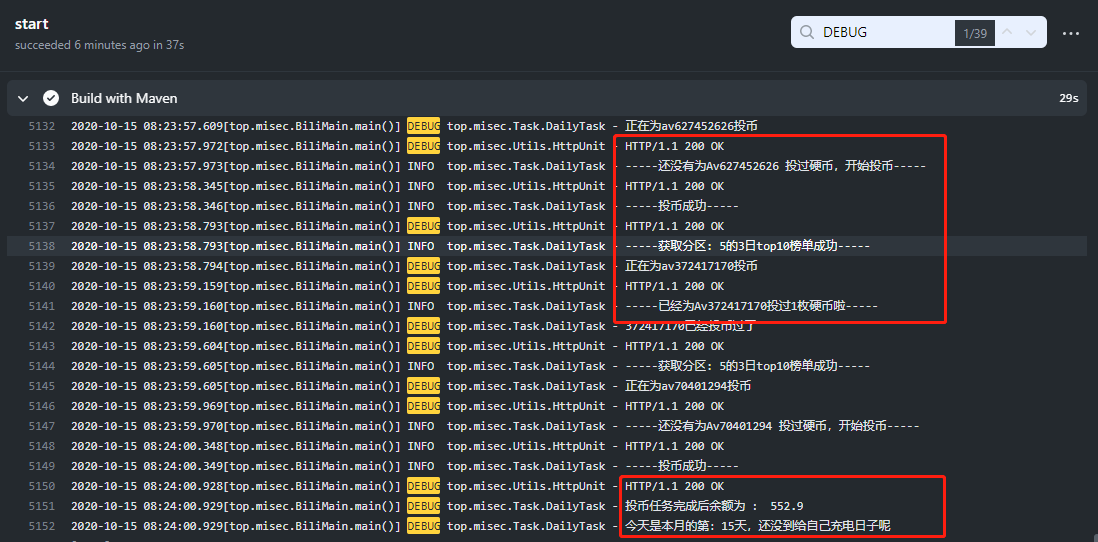The height and width of the screenshot is (542, 1098).
Task: Click line number 5144
Action: point(41,366)
